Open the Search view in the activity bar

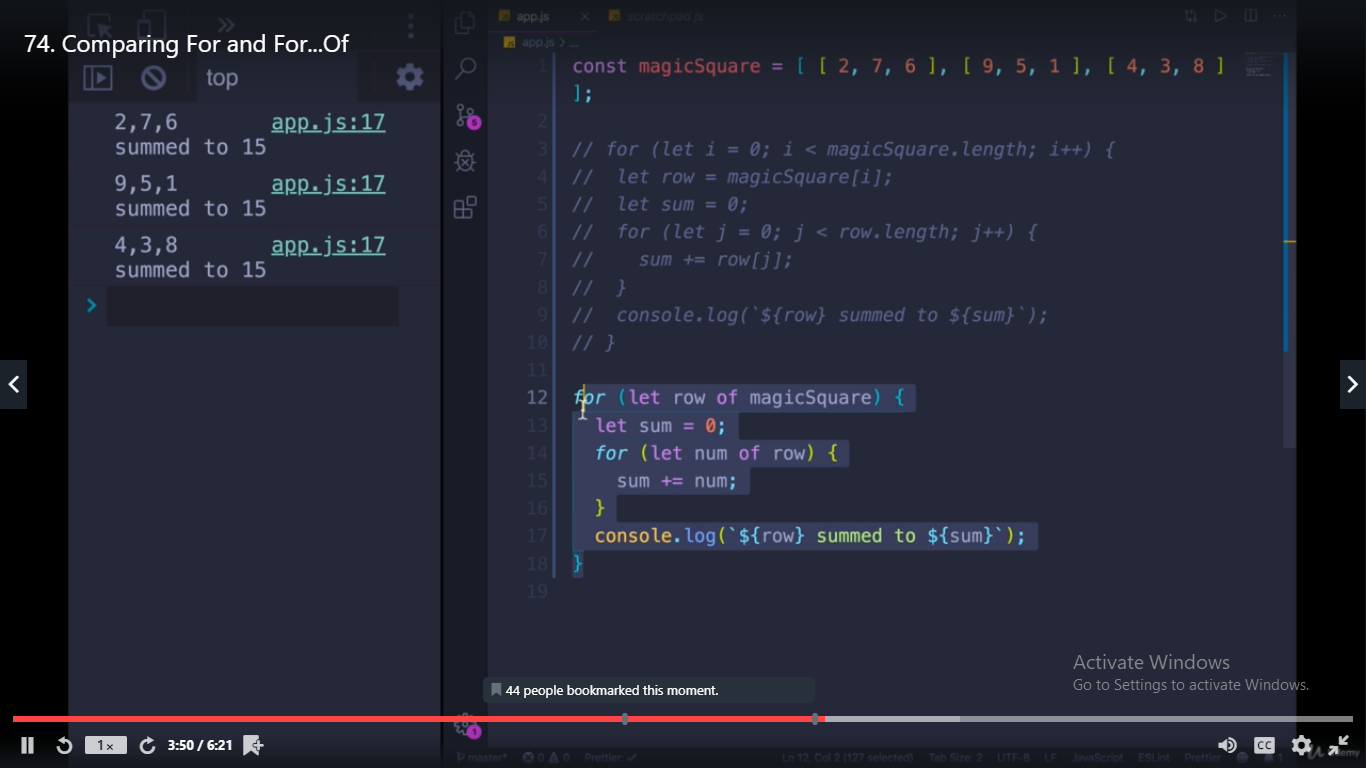point(464,69)
